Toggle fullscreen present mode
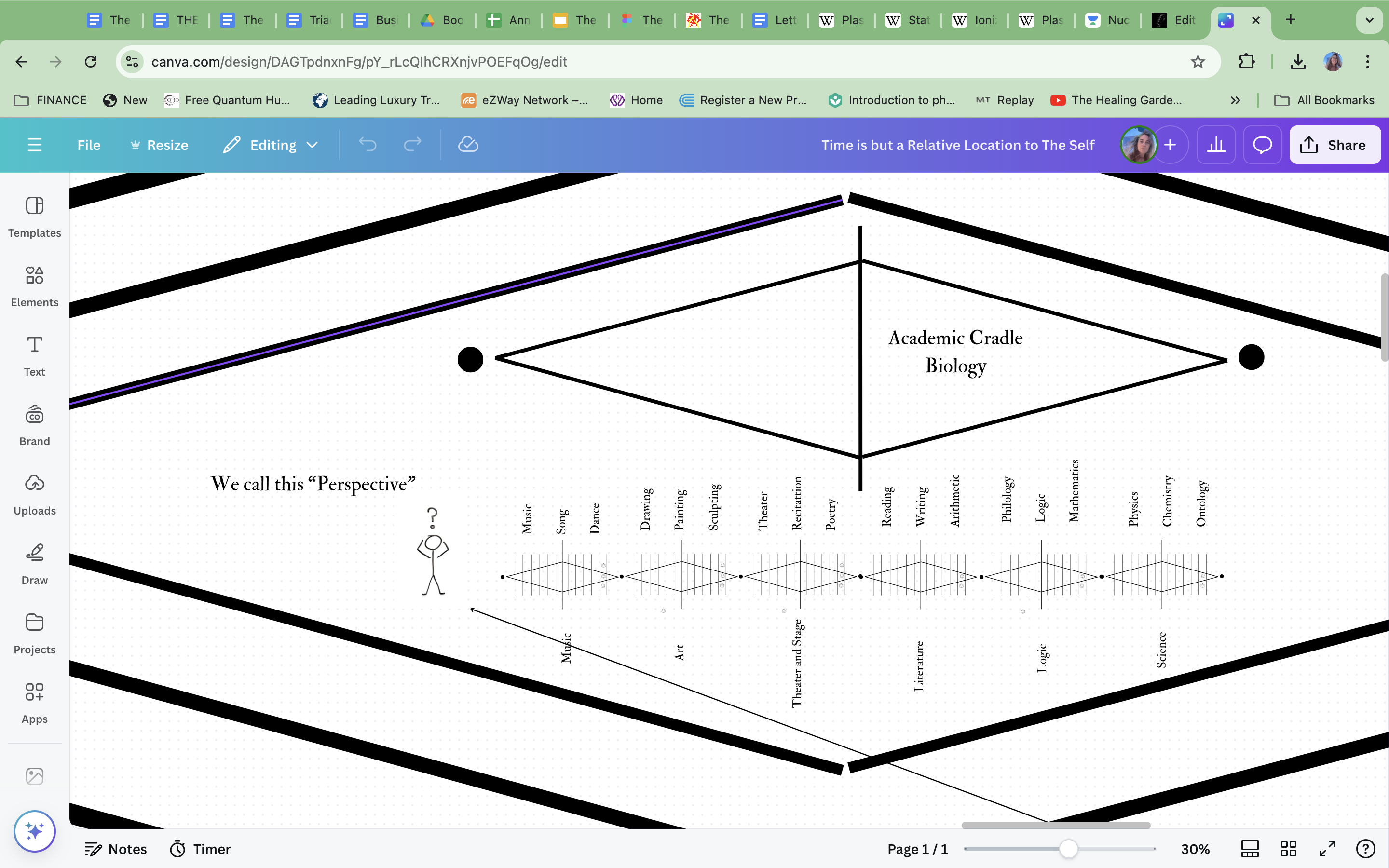Viewport: 1389px width, 868px height. [x=1327, y=849]
